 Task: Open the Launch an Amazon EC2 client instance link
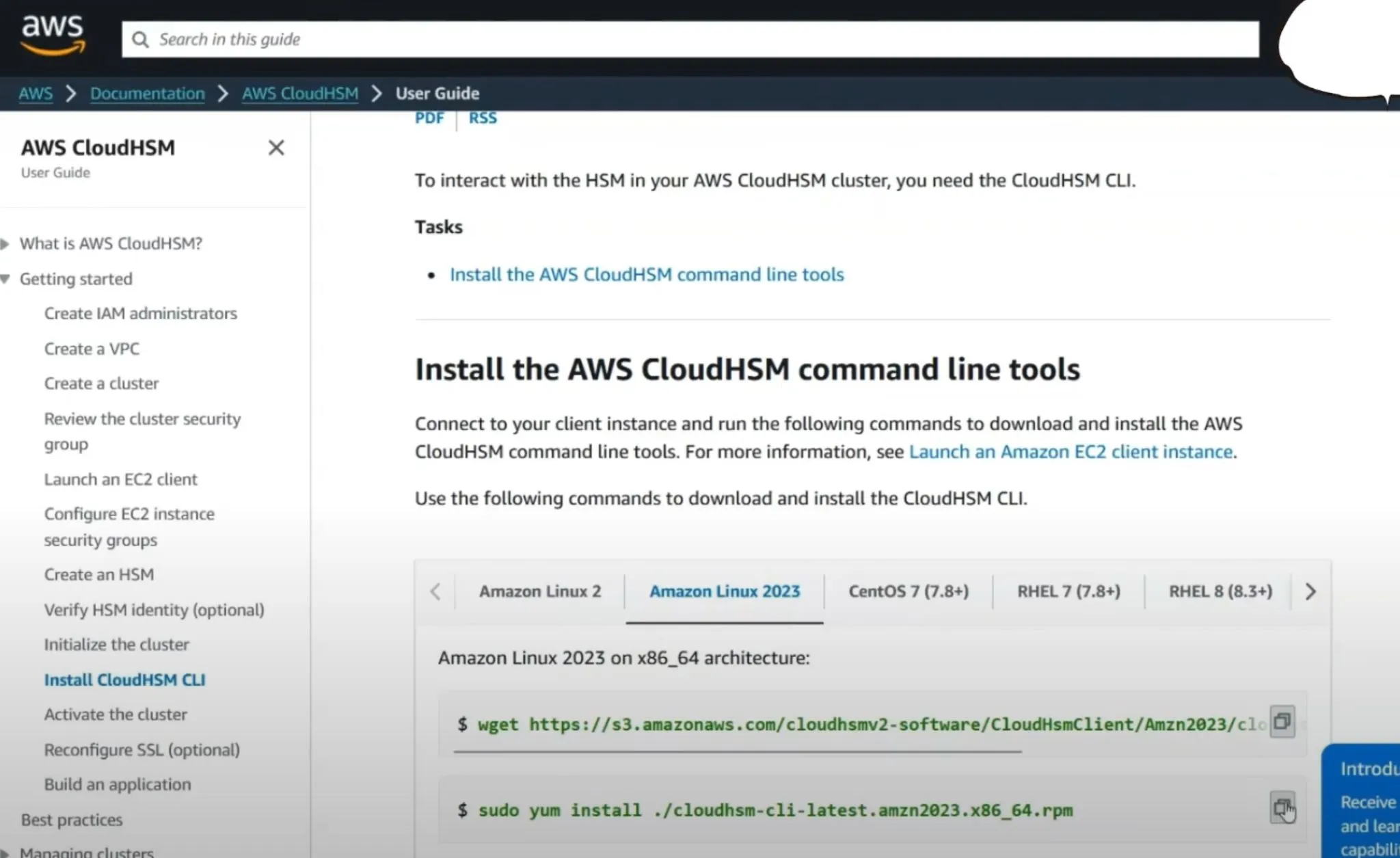click(1071, 451)
